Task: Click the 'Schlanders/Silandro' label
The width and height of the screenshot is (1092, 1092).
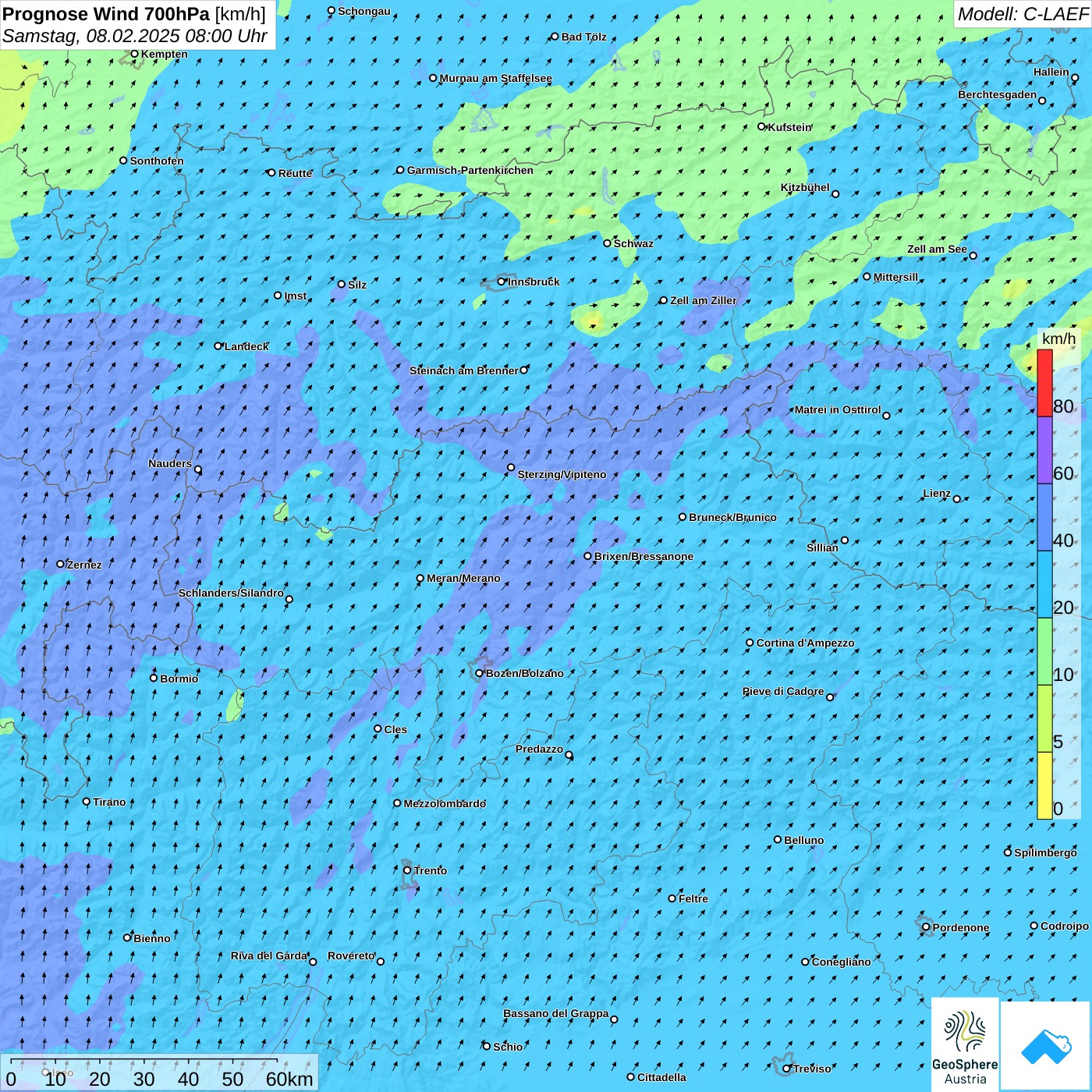Action: tap(231, 593)
